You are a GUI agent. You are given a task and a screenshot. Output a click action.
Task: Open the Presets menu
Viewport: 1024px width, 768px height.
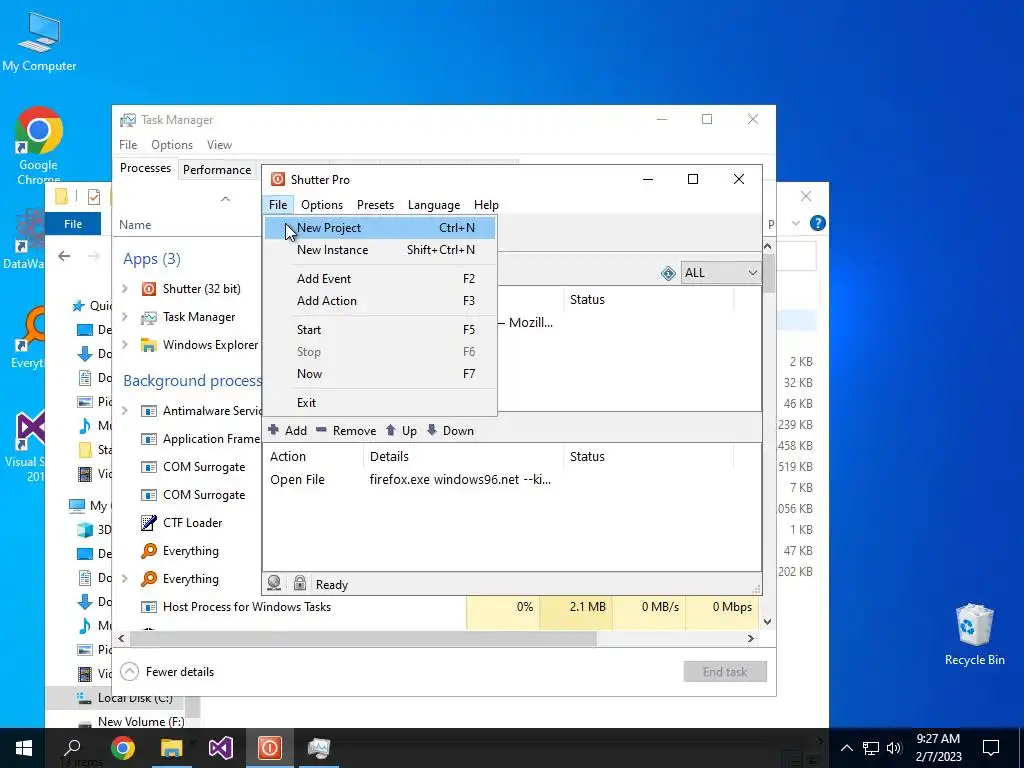(376, 205)
